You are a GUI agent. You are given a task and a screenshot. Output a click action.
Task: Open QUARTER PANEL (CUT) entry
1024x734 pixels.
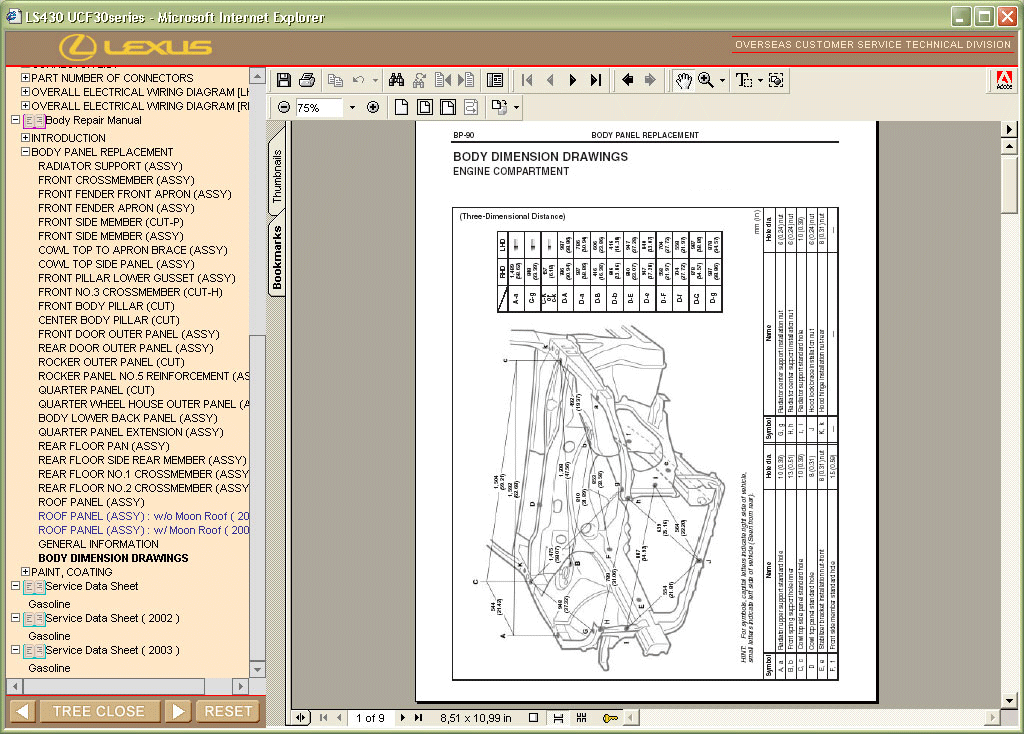[96, 390]
